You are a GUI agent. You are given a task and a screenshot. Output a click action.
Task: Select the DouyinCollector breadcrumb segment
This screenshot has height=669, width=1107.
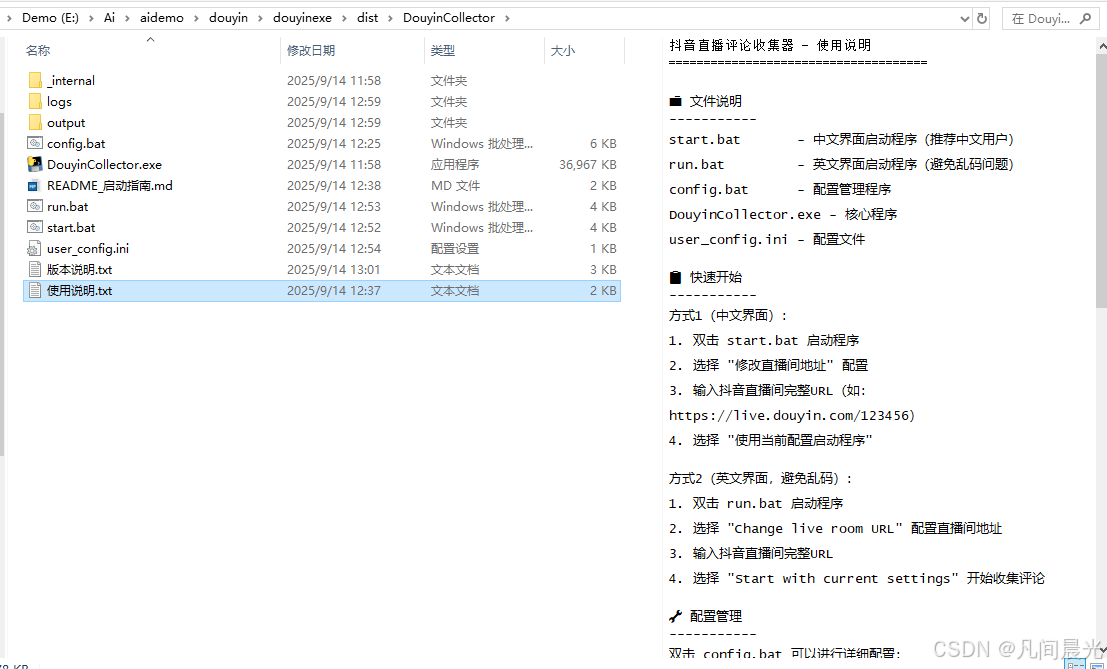click(x=449, y=18)
